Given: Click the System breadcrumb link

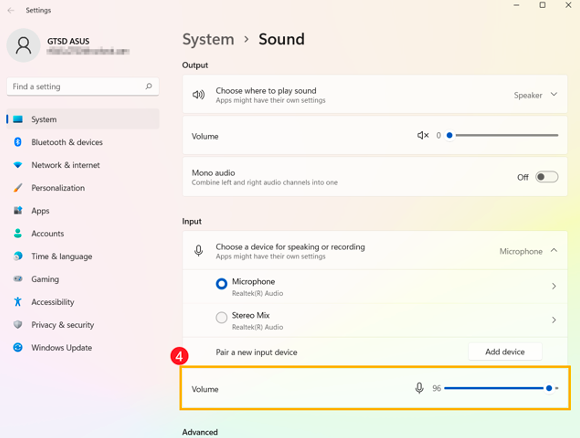Looking at the screenshot, I should coord(208,39).
